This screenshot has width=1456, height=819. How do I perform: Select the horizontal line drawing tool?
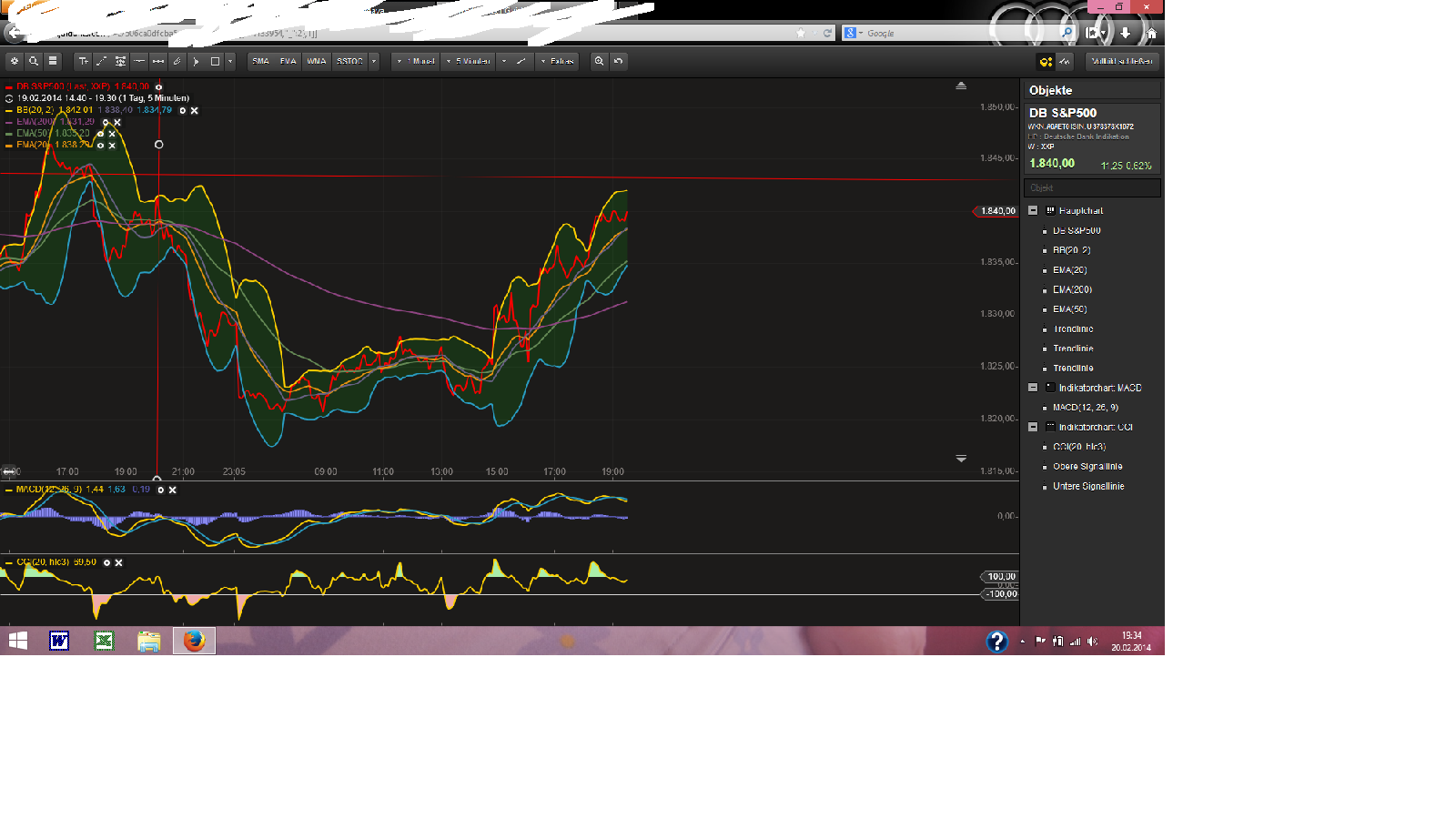point(139,61)
